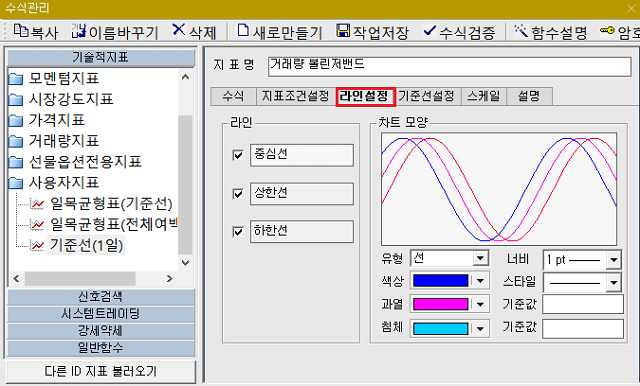
Task: Click the 지표명 name input field
Action: tap(449, 67)
